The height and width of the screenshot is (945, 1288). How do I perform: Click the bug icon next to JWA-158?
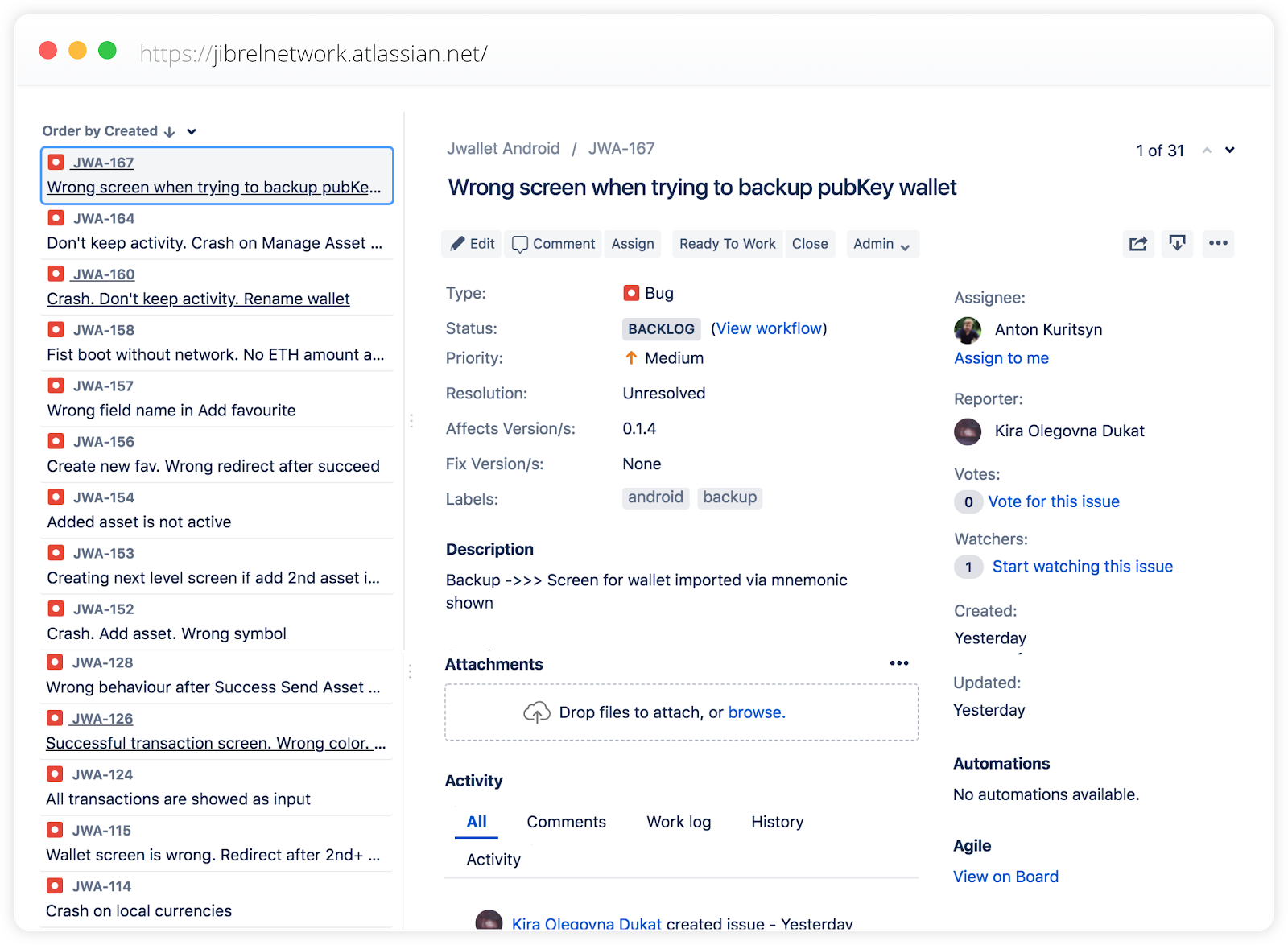click(56, 329)
